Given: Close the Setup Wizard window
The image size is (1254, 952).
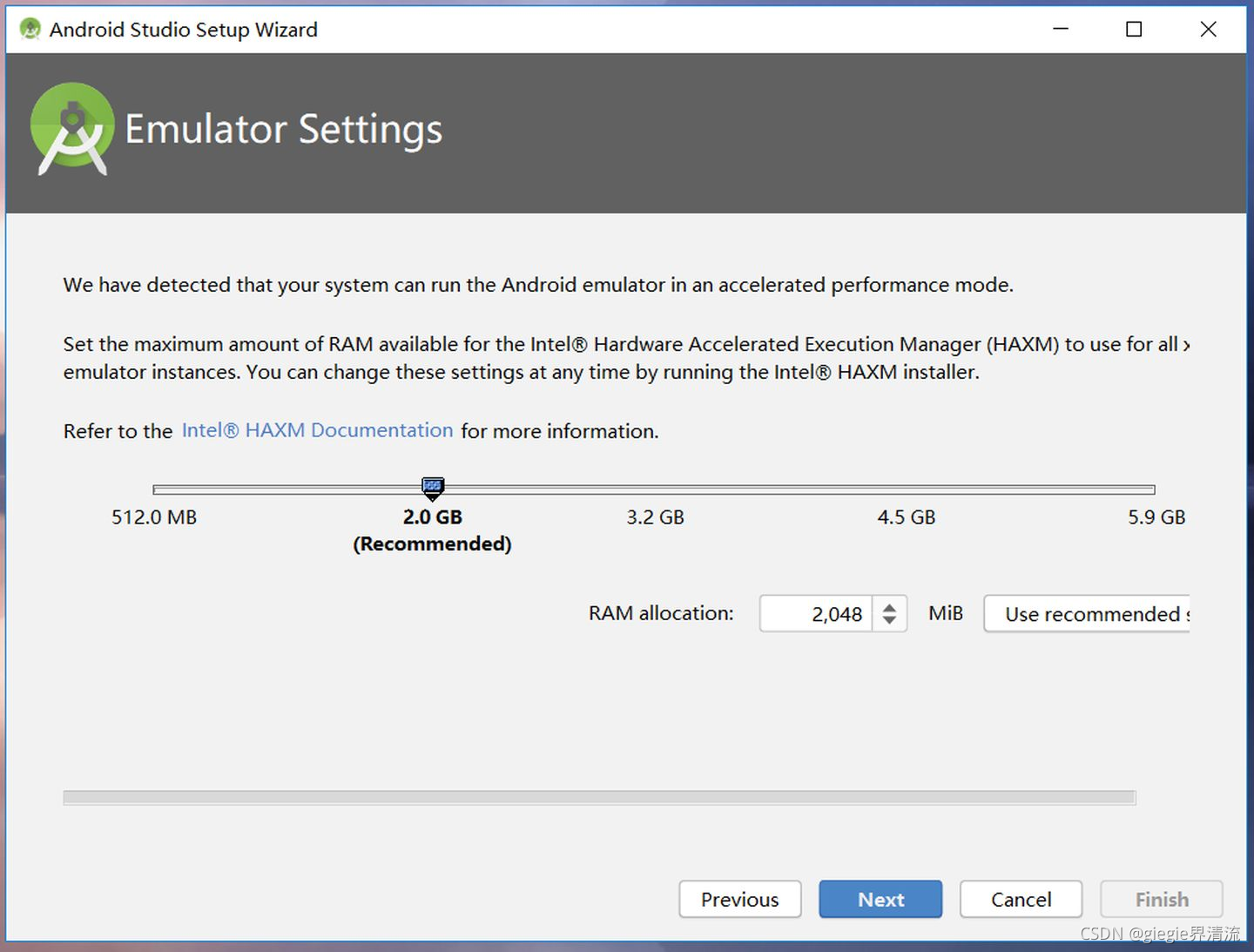Looking at the screenshot, I should pyautogui.click(x=1209, y=29).
